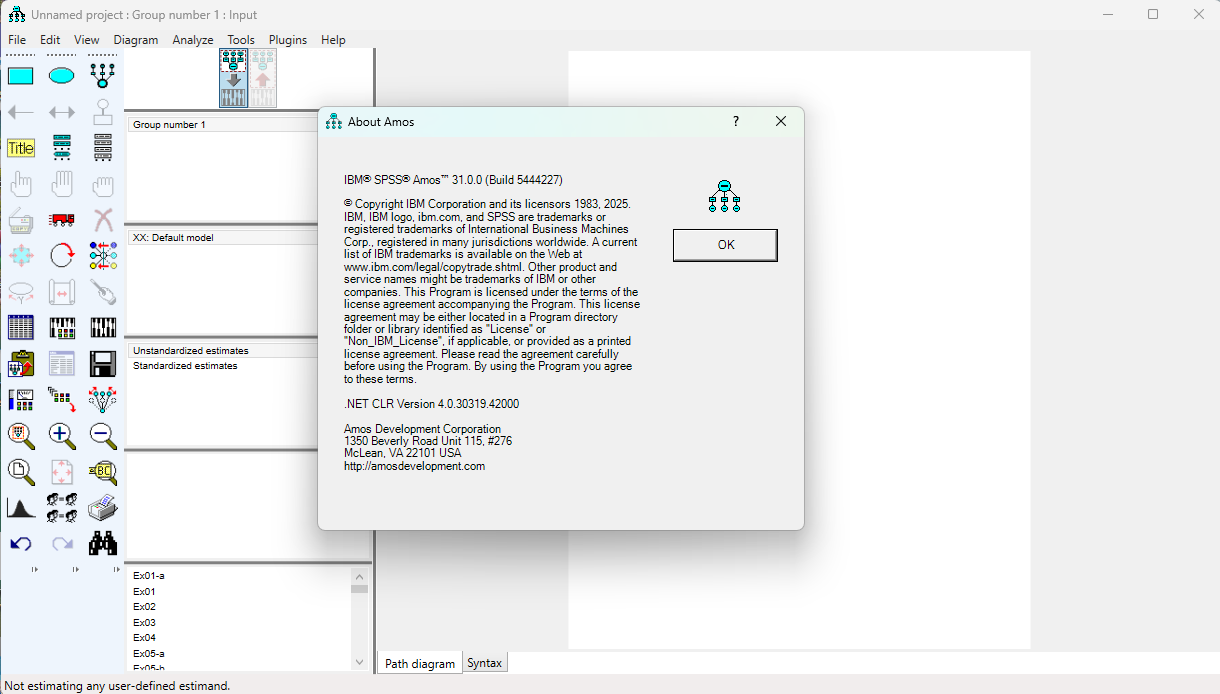The height and width of the screenshot is (694, 1220).
Task: Select the Draw observed variables rectangle tool
Action: click(x=21, y=76)
